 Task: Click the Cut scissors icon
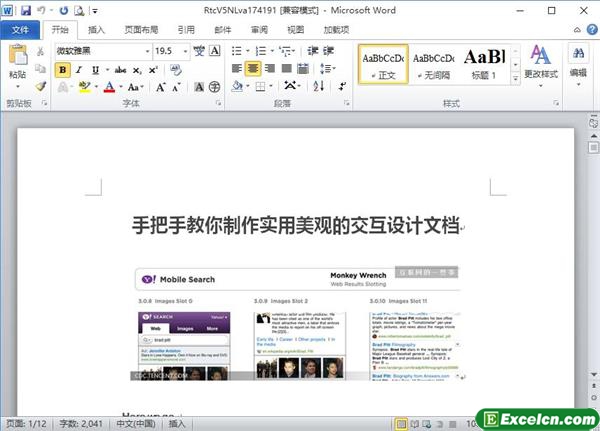click(39, 51)
